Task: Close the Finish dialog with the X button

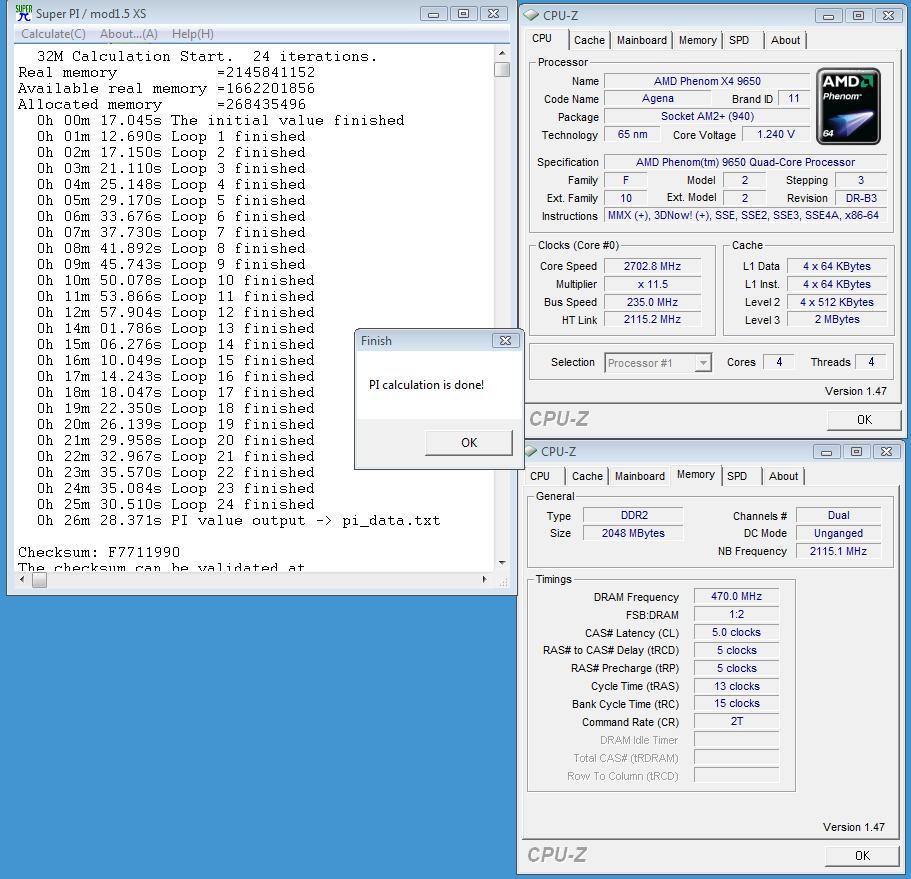Action: [505, 340]
